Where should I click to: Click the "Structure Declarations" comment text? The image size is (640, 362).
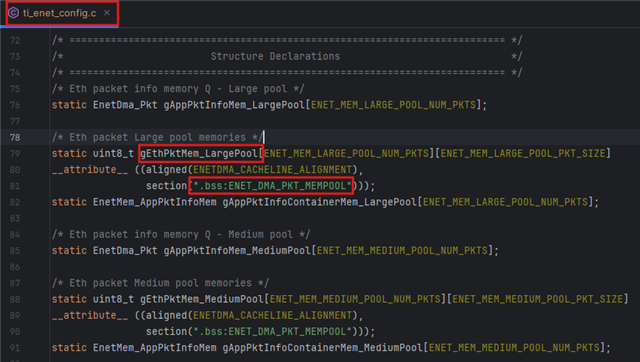tap(275, 56)
